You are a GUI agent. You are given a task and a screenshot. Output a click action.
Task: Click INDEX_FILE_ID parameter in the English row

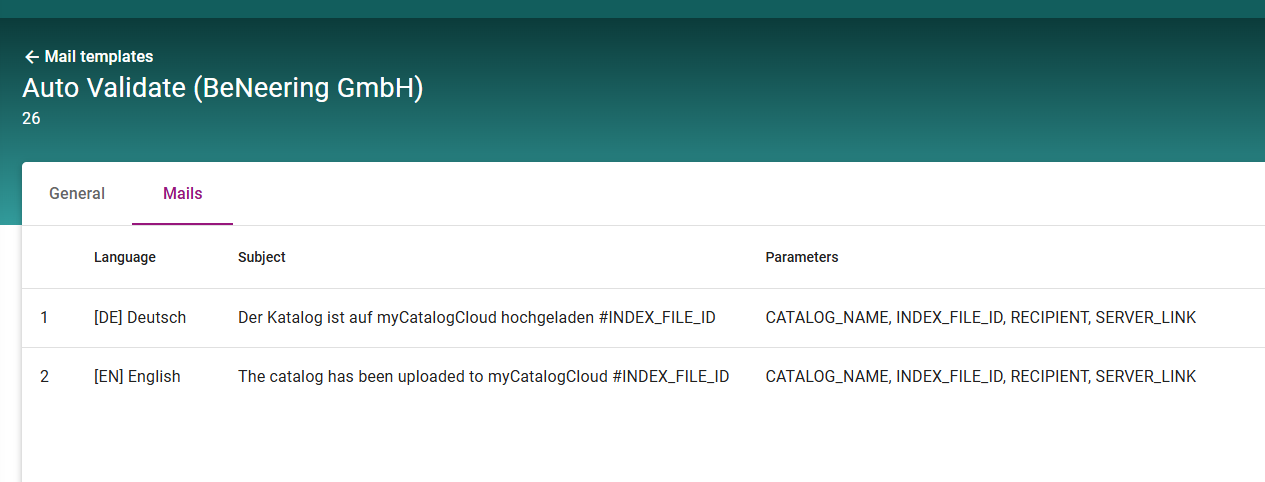point(948,377)
